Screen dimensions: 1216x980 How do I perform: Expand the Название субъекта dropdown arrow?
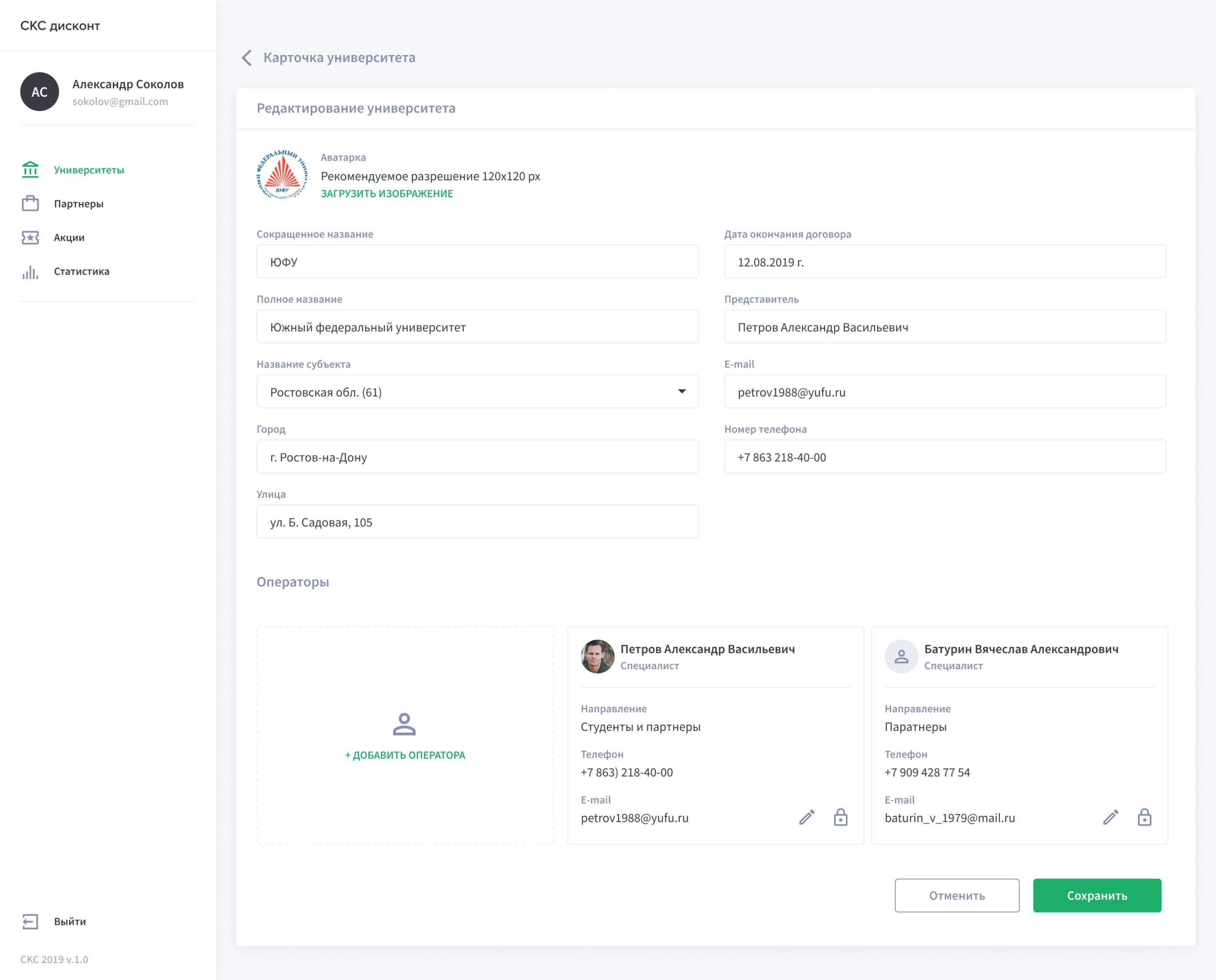point(682,391)
